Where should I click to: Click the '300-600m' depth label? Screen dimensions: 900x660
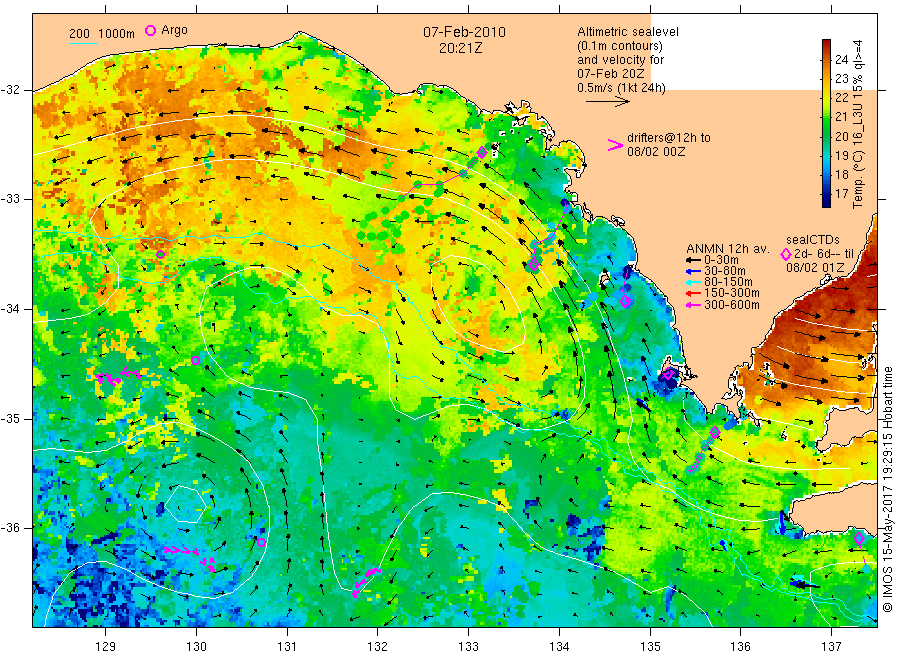[732, 305]
